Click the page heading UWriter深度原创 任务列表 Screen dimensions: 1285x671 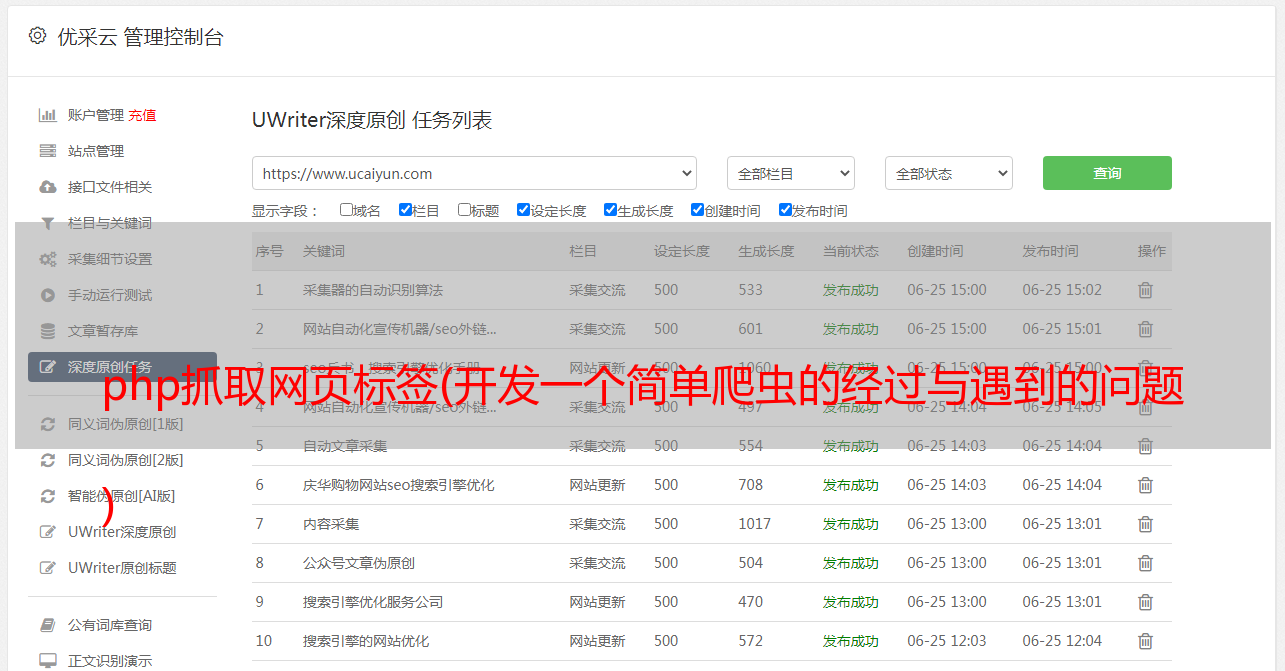coord(372,120)
